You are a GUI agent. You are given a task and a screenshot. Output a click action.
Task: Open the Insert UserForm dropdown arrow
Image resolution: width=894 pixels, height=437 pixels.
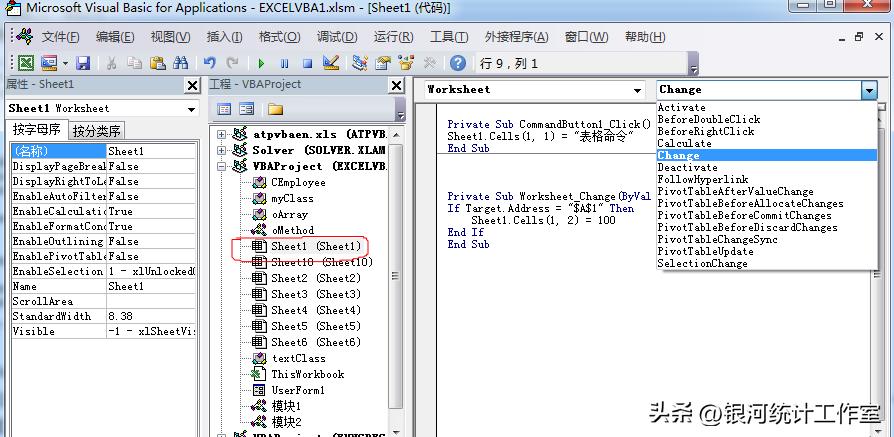(65, 63)
